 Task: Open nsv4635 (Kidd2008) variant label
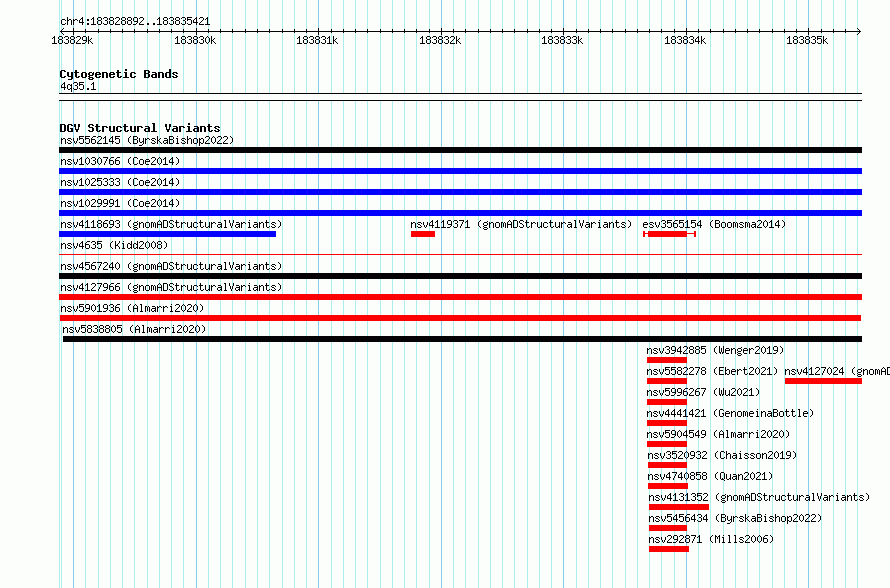[114, 245]
